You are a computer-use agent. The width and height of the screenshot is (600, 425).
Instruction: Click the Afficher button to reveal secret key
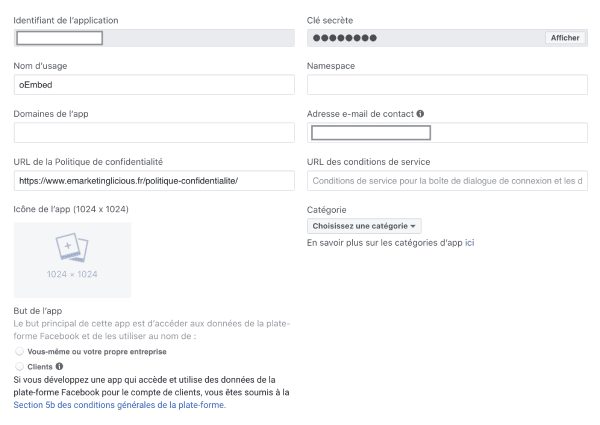point(565,38)
